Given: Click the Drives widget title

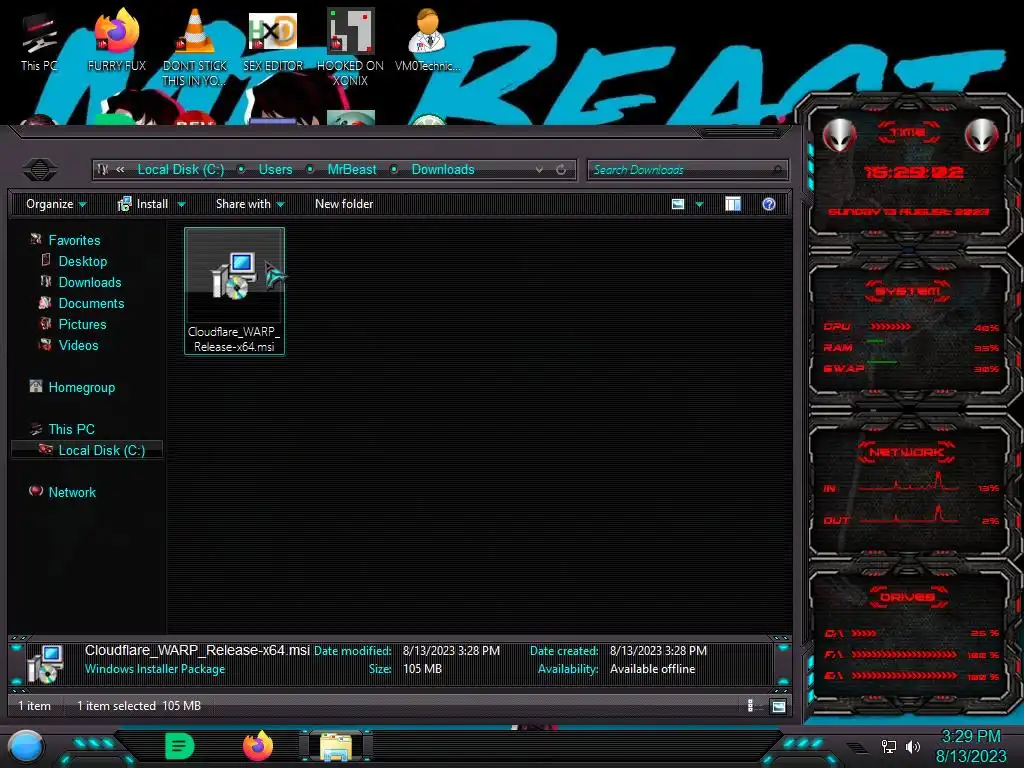Looking at the screenshot, I should coord(907,597).
